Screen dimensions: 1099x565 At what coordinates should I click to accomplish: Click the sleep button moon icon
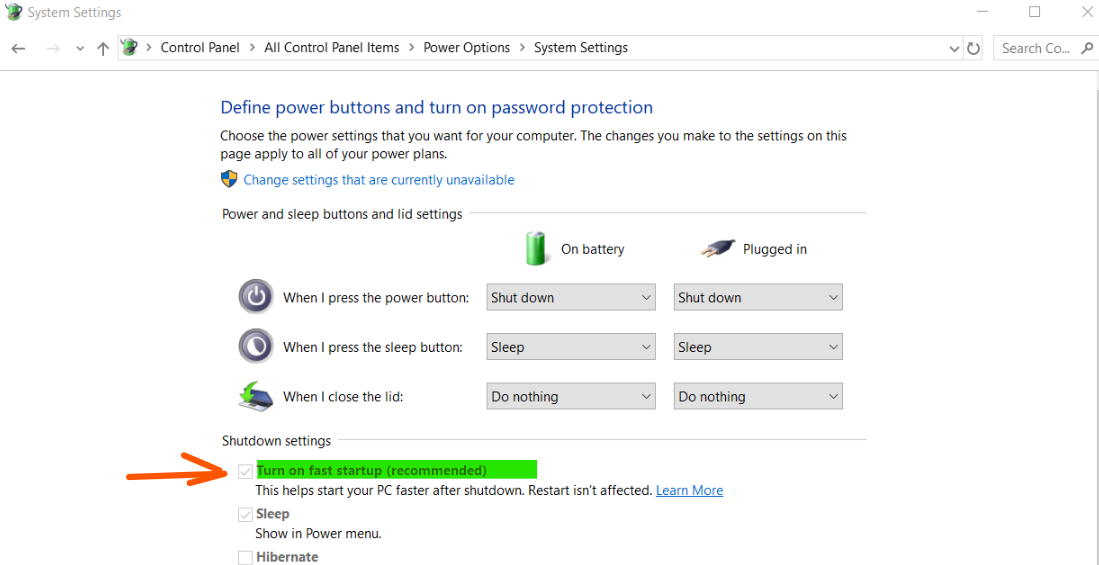257,346
